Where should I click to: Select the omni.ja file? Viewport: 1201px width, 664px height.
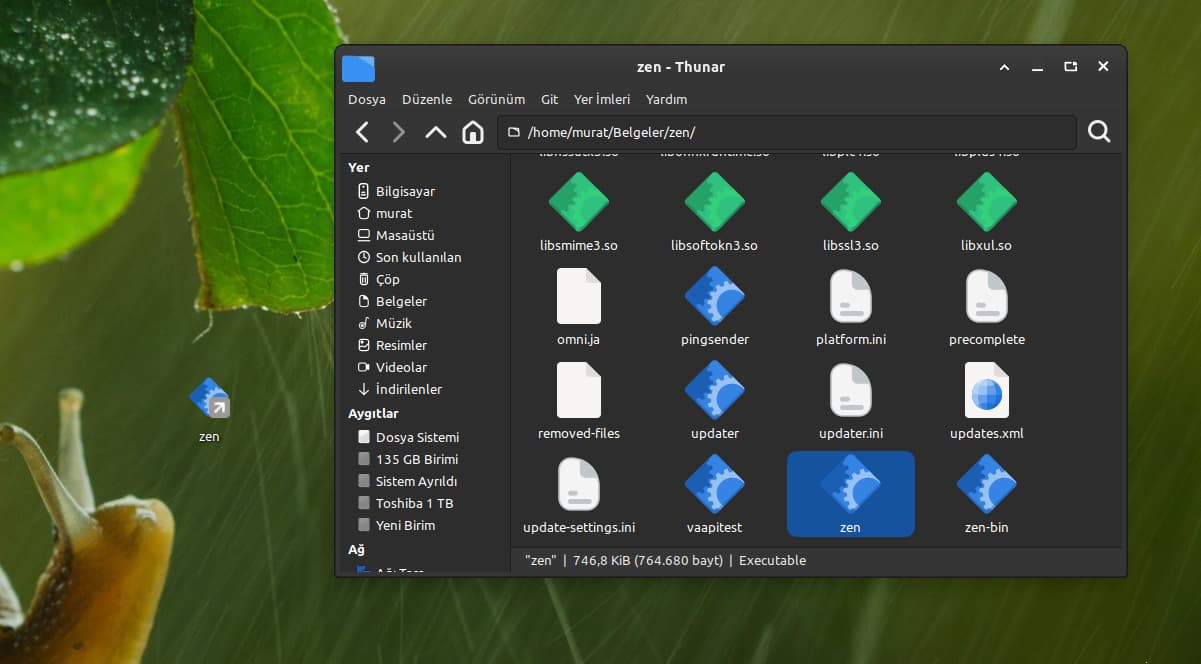(578, 297)
